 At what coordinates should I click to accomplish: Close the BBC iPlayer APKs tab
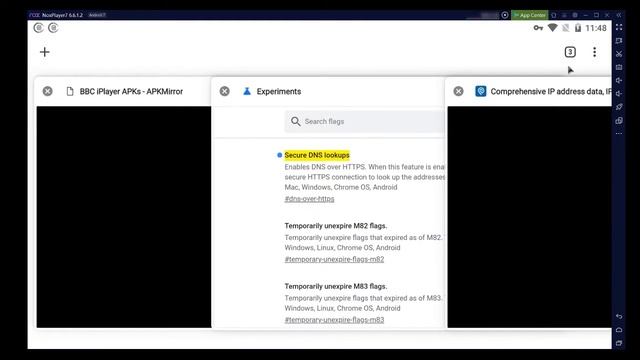pyautogui.click(x=47, y=91)
